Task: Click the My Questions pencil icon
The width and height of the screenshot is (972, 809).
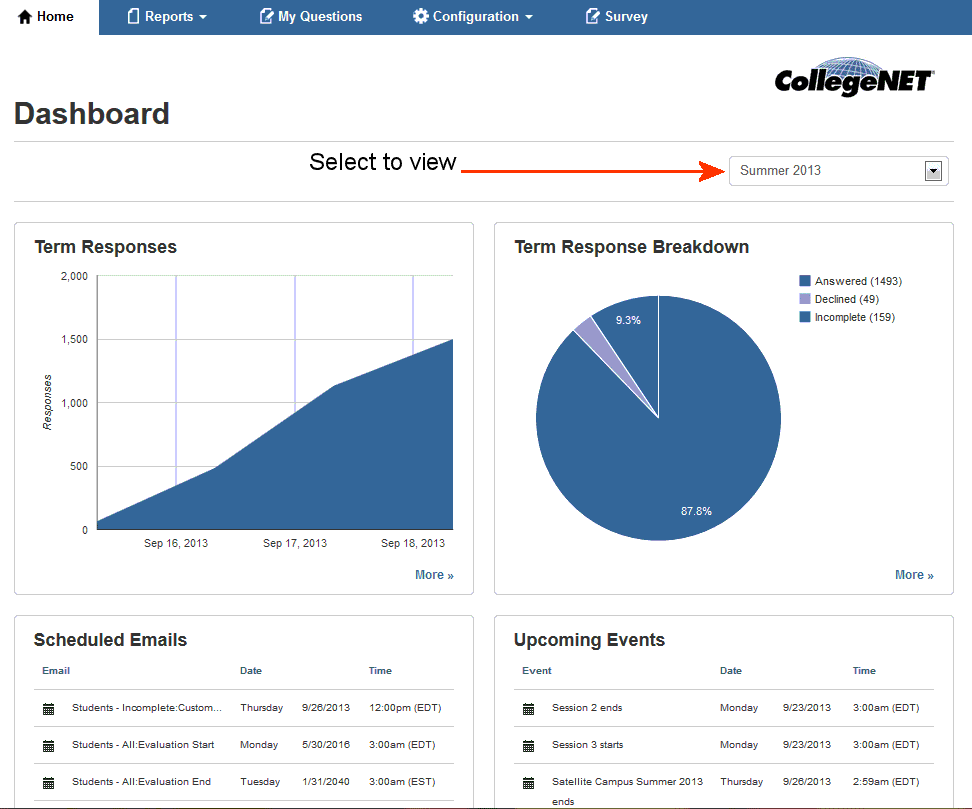Action: [x=266, y=16]
